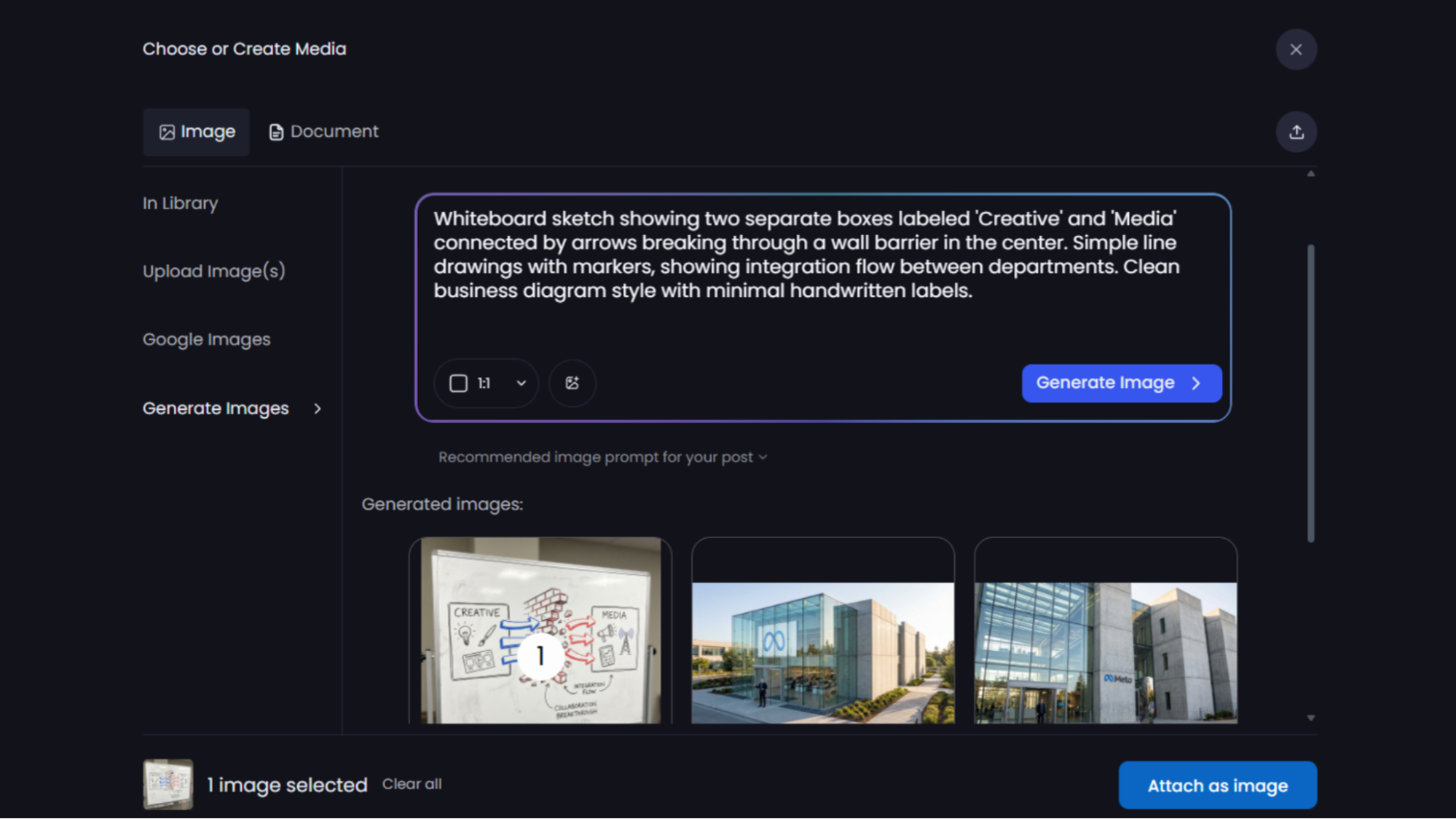Open the image reference icon beside aspect ratio
The height and width of the screenshot is (819, 1456).
[572, 383]
